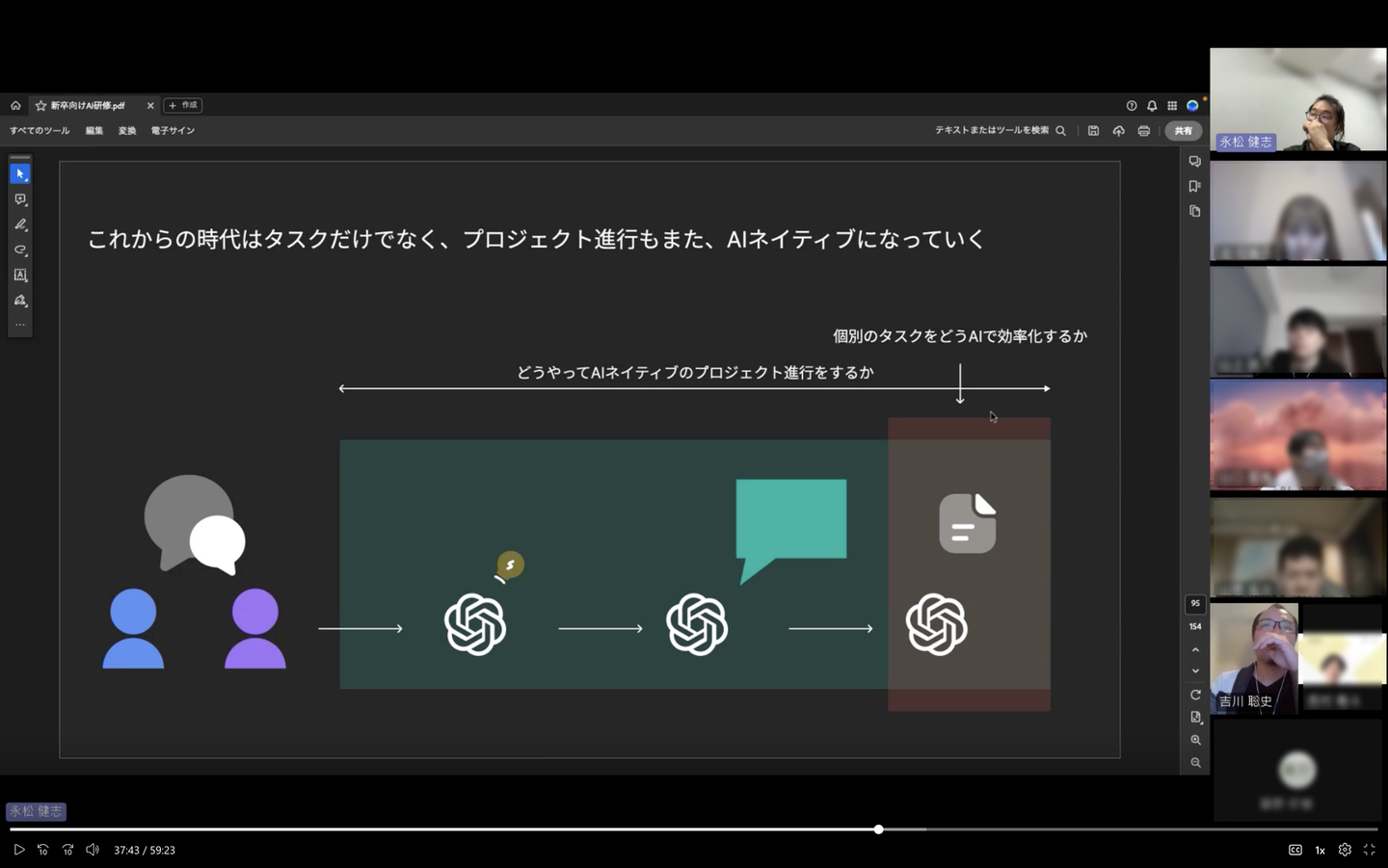Rotate the page view

coord(1195,695)
